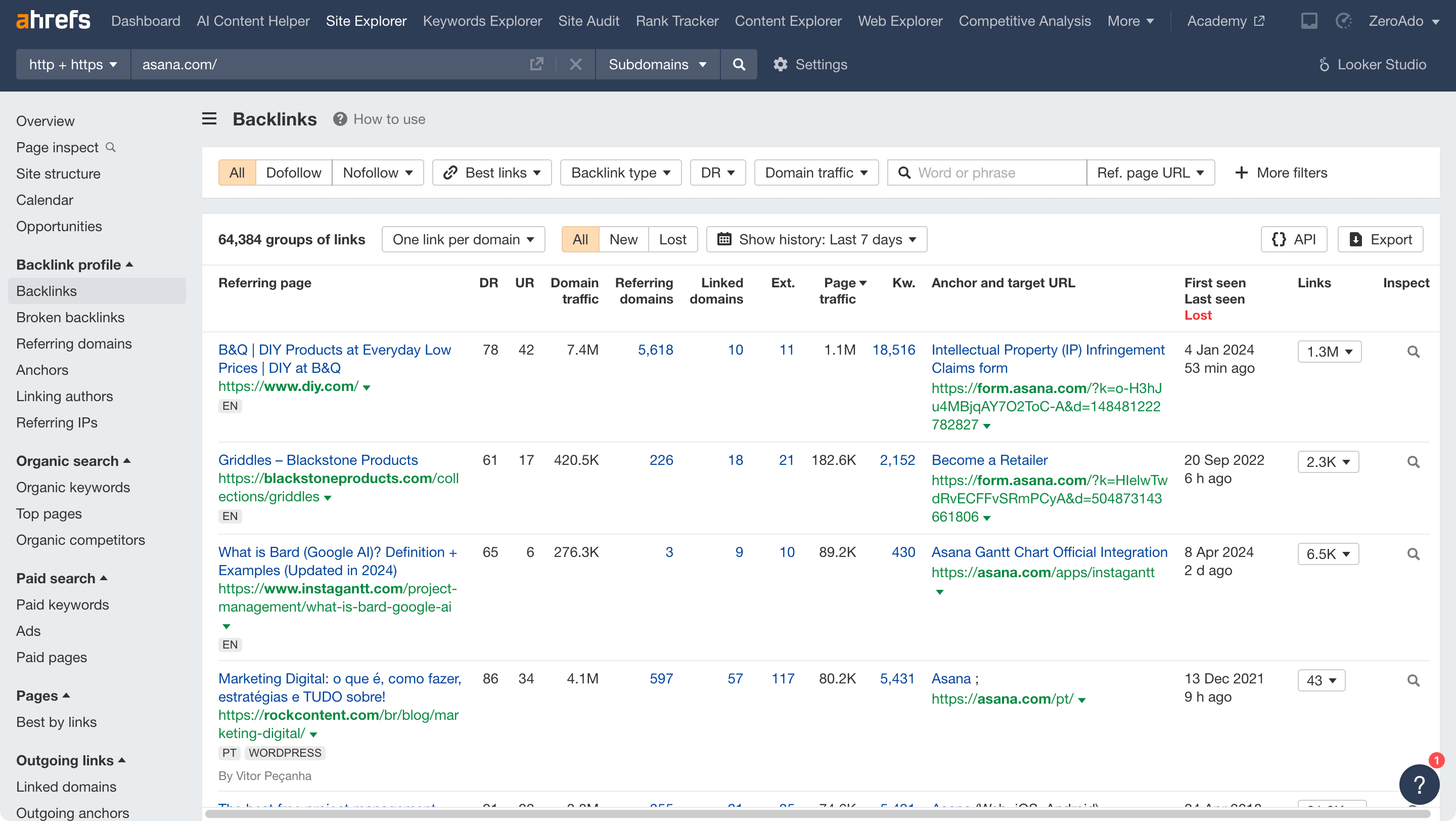Select the Nofollow filter
Viewport: 1456px width, 821px height.
(378, 172)
